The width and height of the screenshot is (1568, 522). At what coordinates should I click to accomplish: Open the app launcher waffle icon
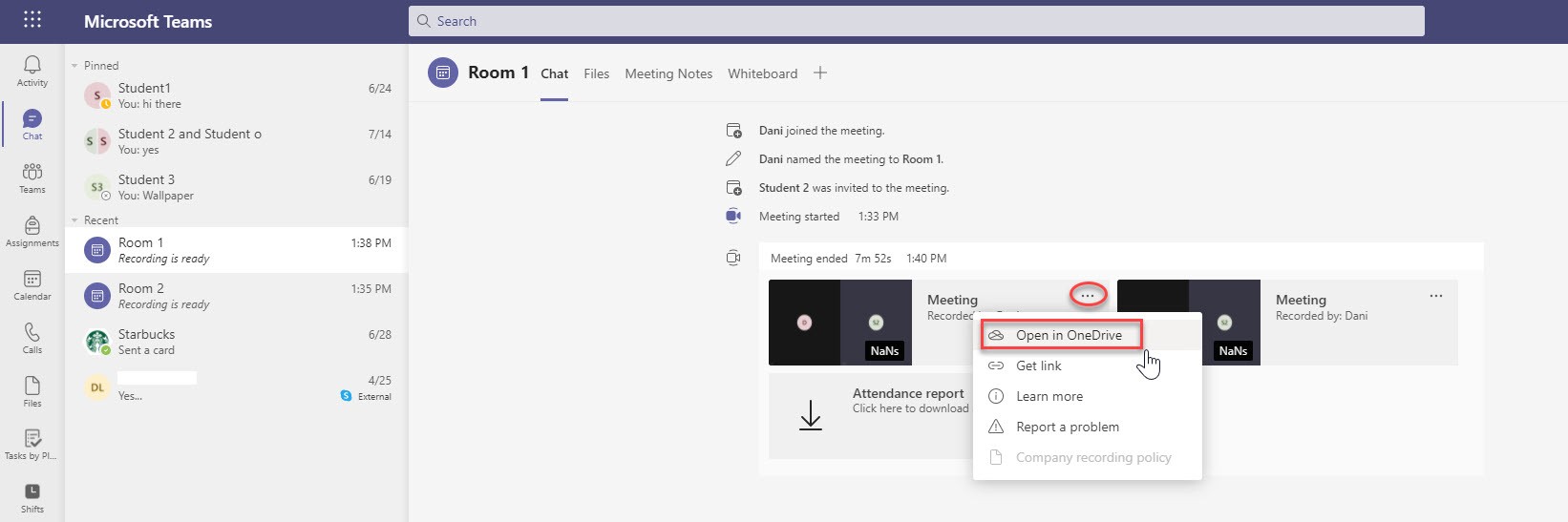coord(32,20)
